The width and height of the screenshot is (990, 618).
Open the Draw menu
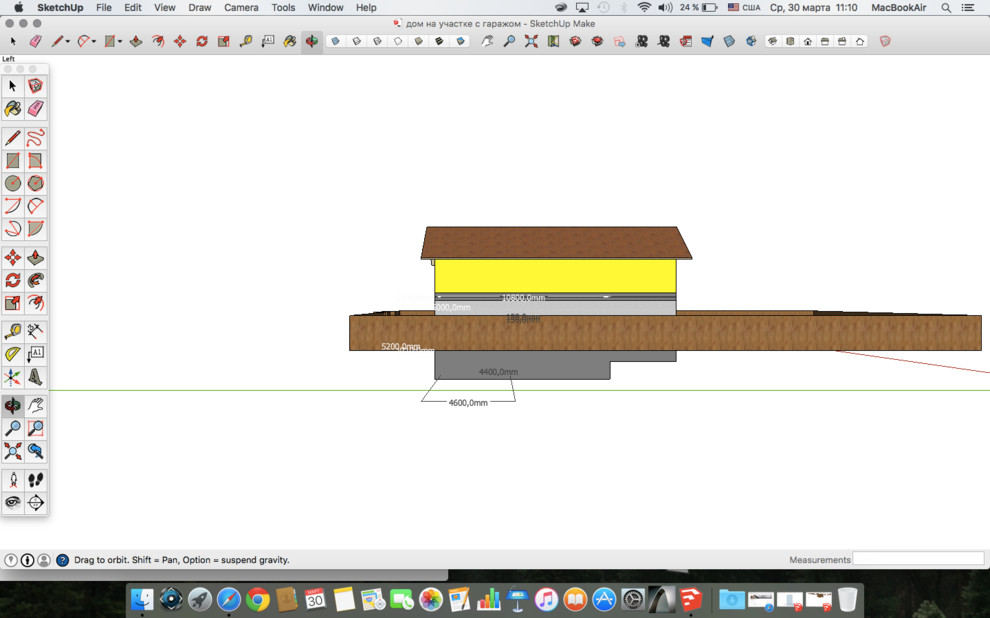[x=200, y=7]
